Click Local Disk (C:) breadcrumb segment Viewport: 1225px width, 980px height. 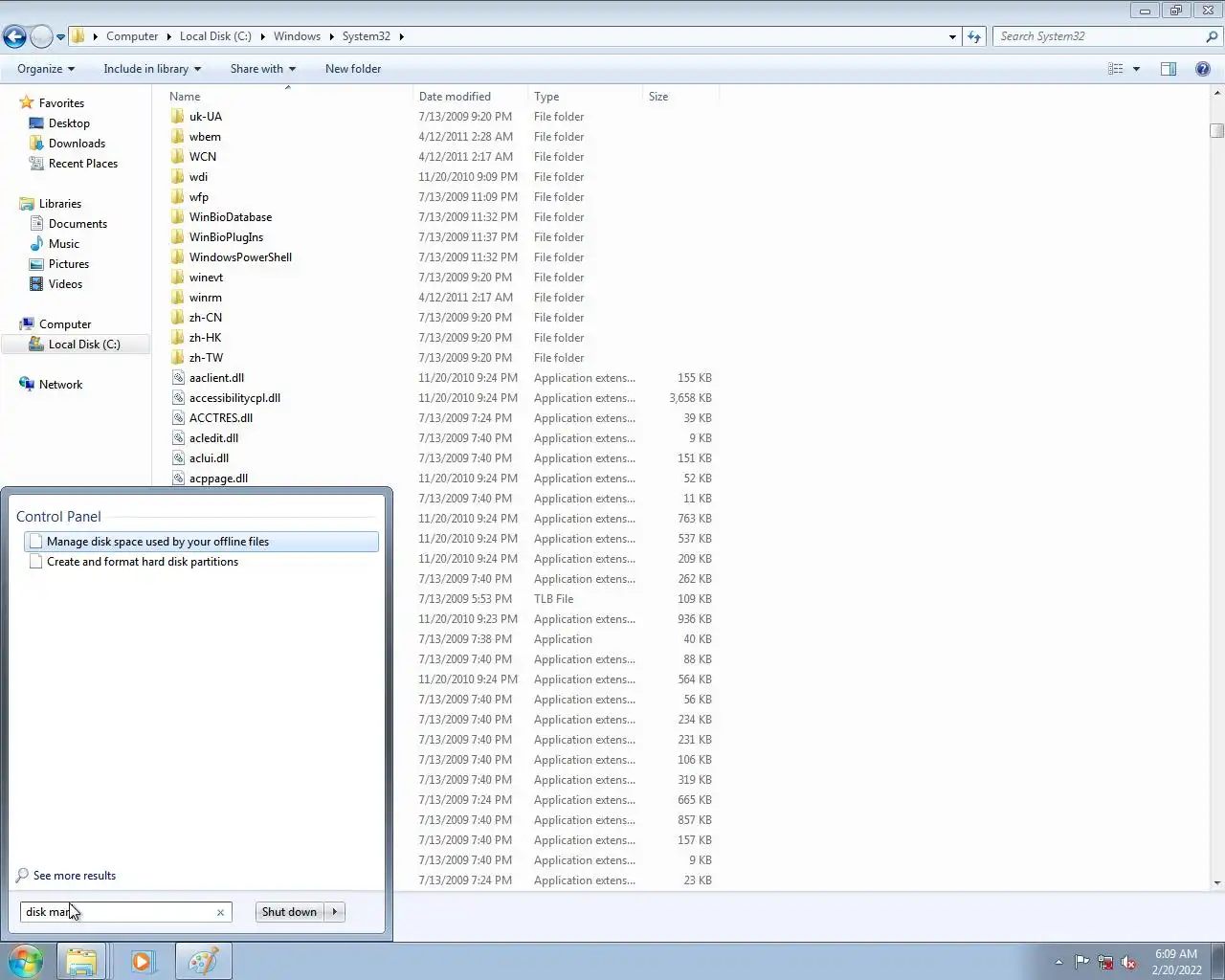point(215,36)
